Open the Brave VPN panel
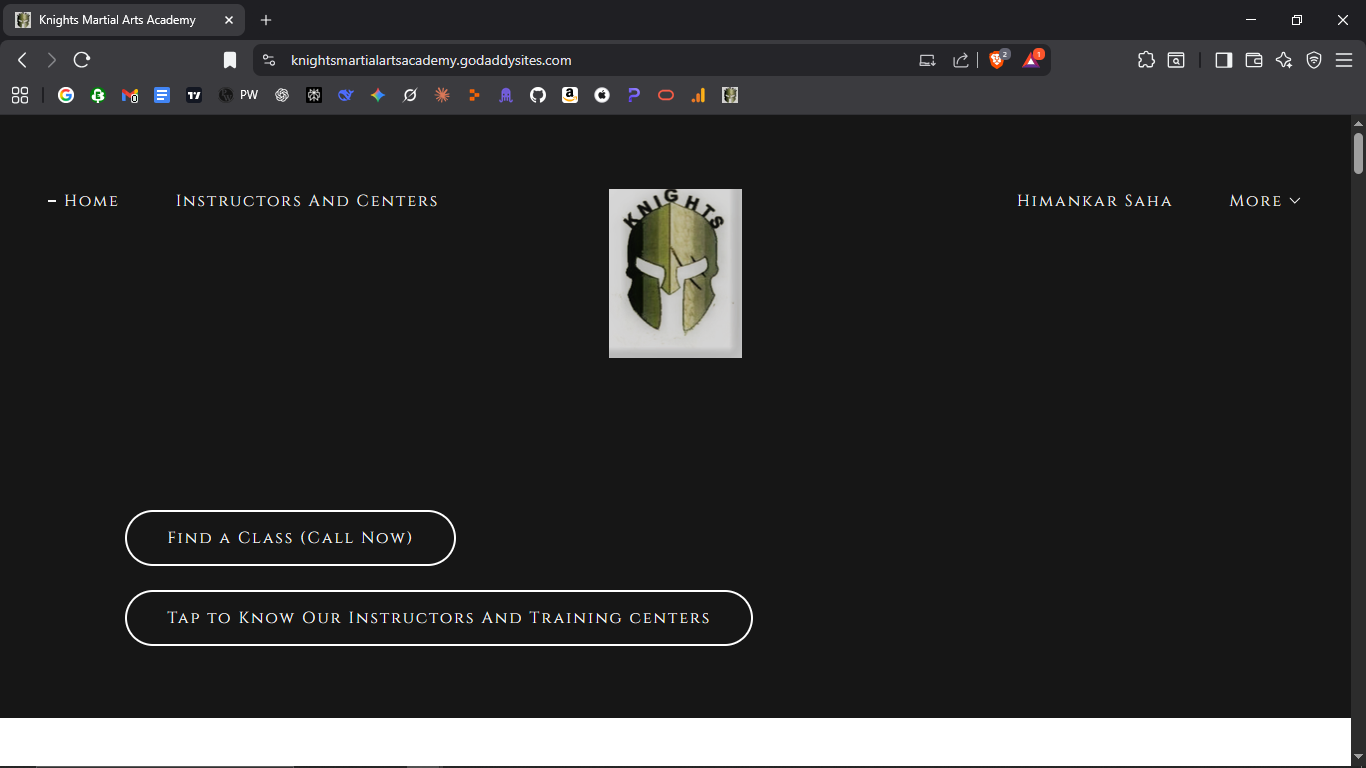 click(1313, 60)
